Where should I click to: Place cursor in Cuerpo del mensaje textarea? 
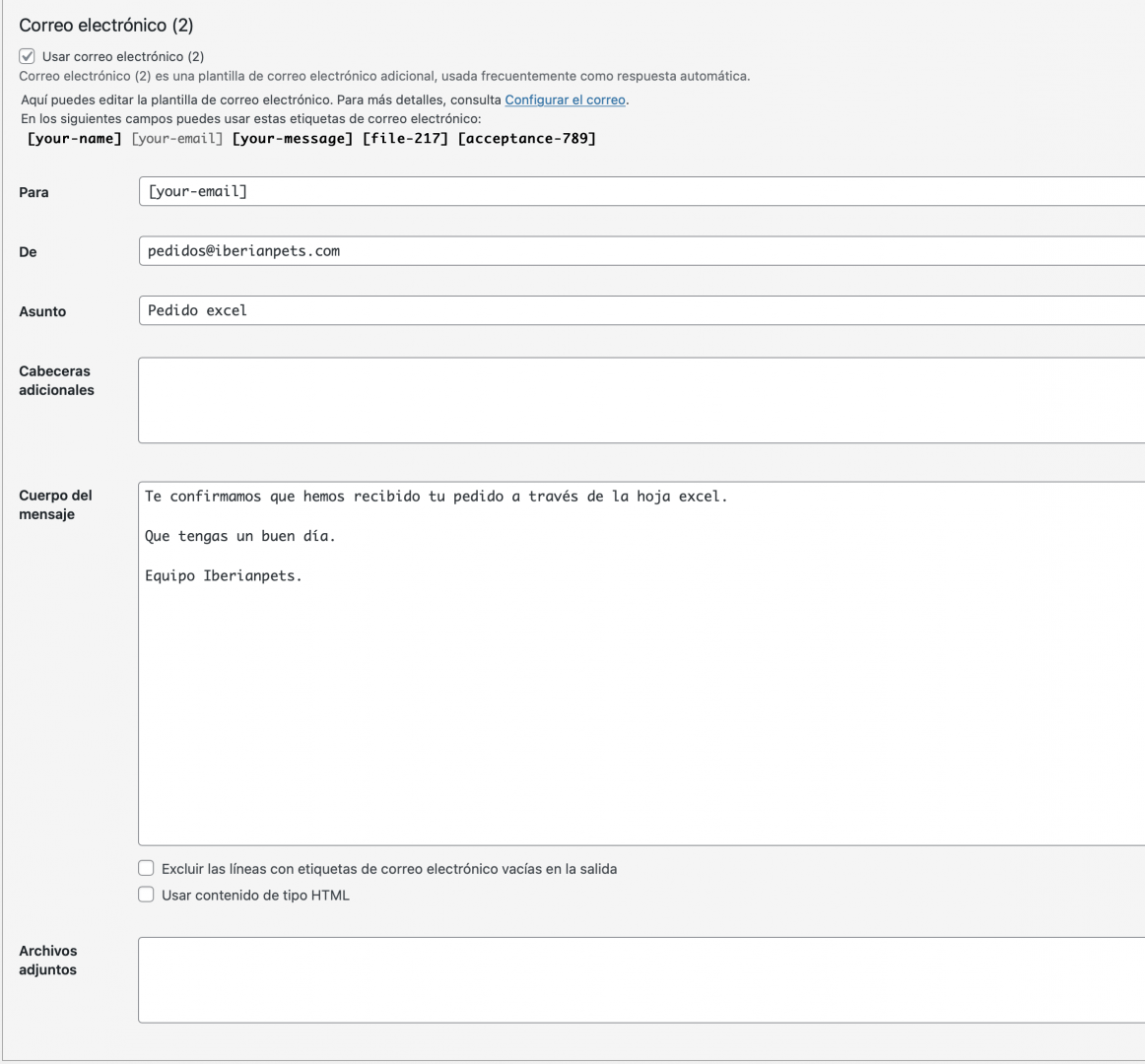tap(641, 663)
